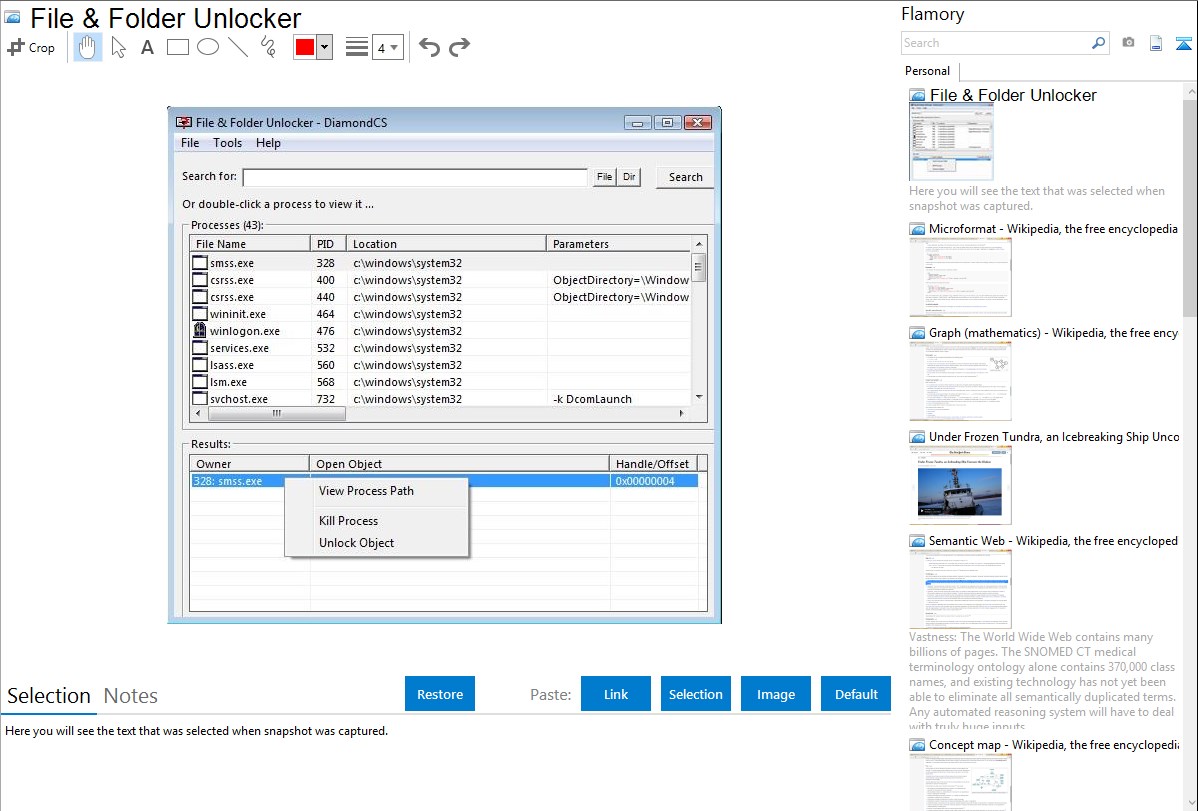Viewport: 1198px width, 811px height.
Task: Open the line width 4 dropdown
Action: pos(387,47)
